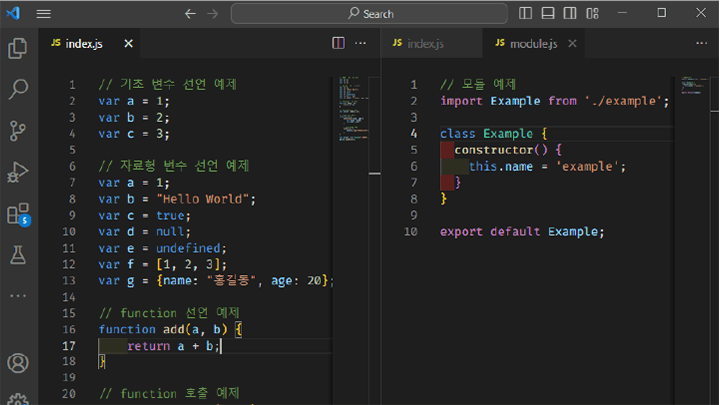Click the left editor minimap

click(x=354, y=110)
